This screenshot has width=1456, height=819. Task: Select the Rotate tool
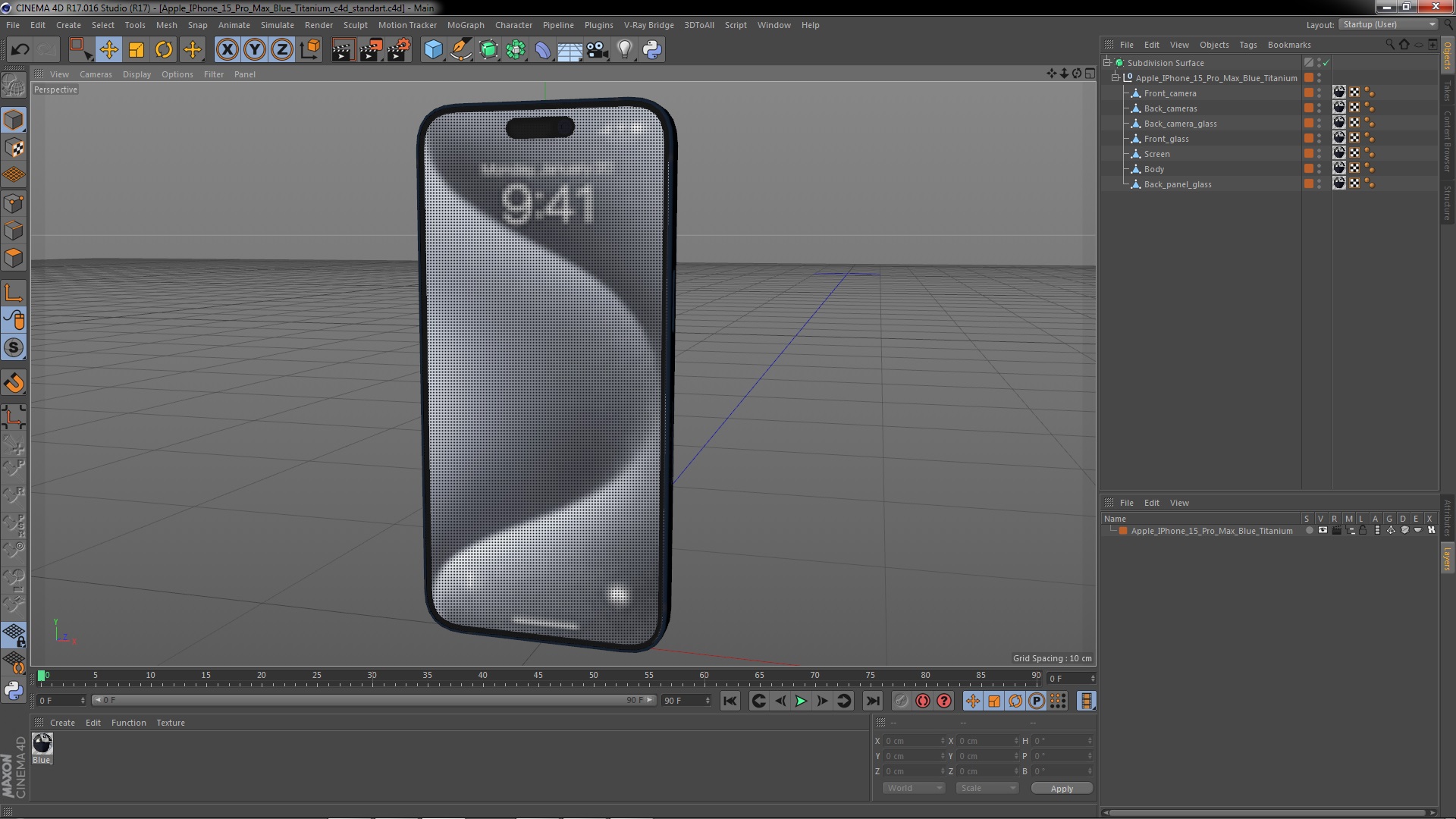(x=164, y=50)
